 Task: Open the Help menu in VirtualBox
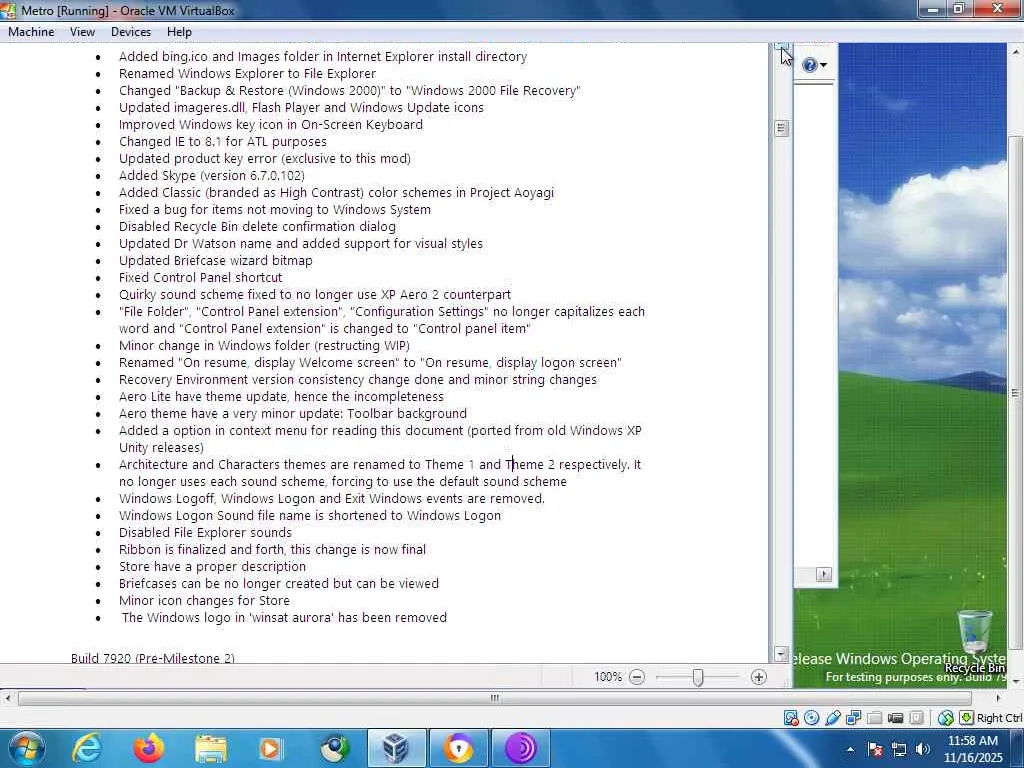tap(179, 31)
